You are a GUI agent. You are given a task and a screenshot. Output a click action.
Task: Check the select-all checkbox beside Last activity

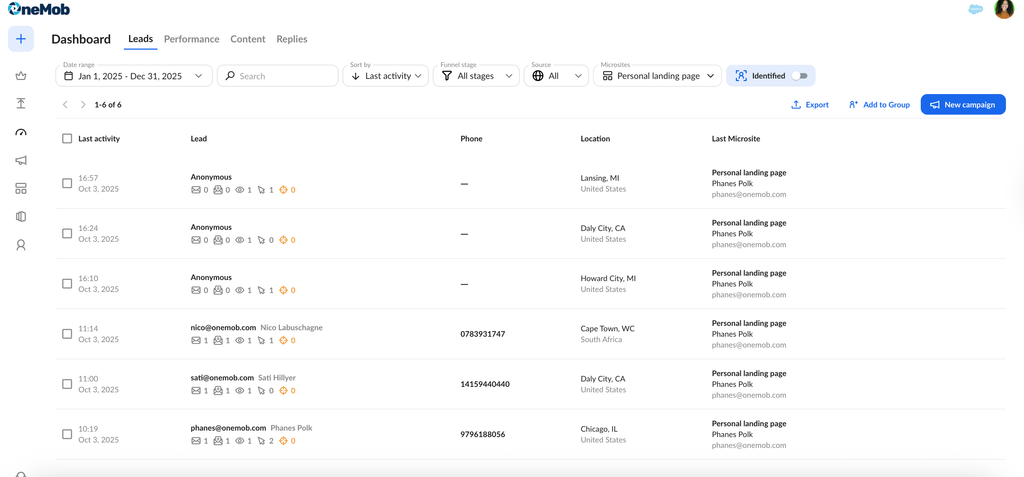coord(67,139)
